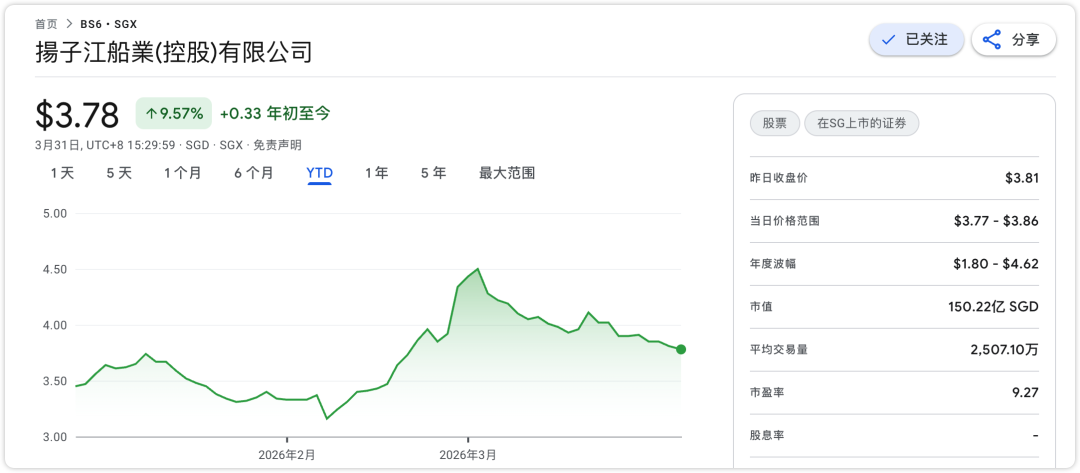Switch to 6个月 chart range
Viewport: 1080px width, 473px height.
(254, 173)
